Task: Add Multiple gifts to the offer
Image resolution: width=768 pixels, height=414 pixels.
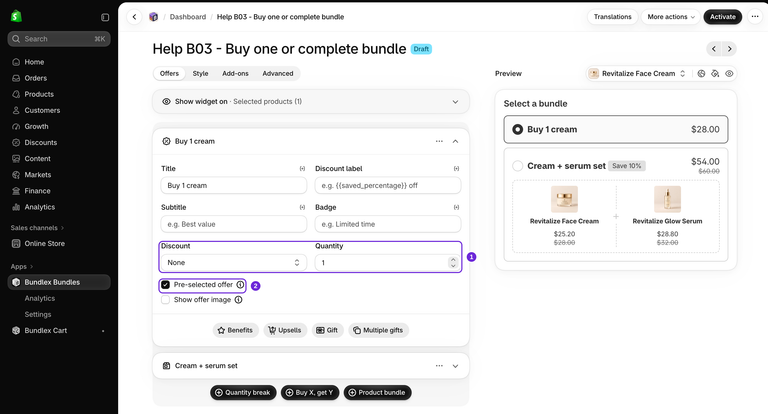Action: click(x=379, y=330)
